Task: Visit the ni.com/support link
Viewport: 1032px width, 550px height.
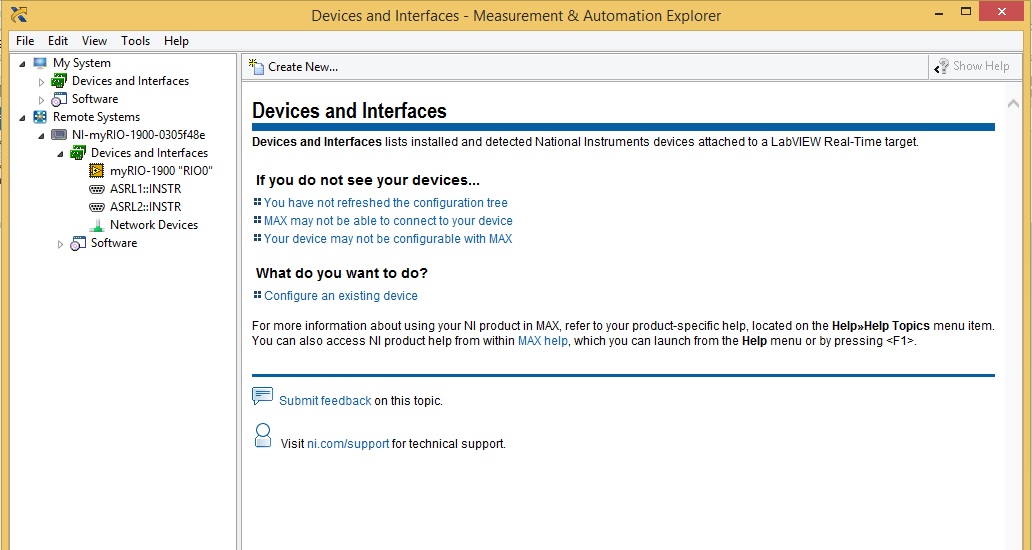Action: (x=348, y=444)
